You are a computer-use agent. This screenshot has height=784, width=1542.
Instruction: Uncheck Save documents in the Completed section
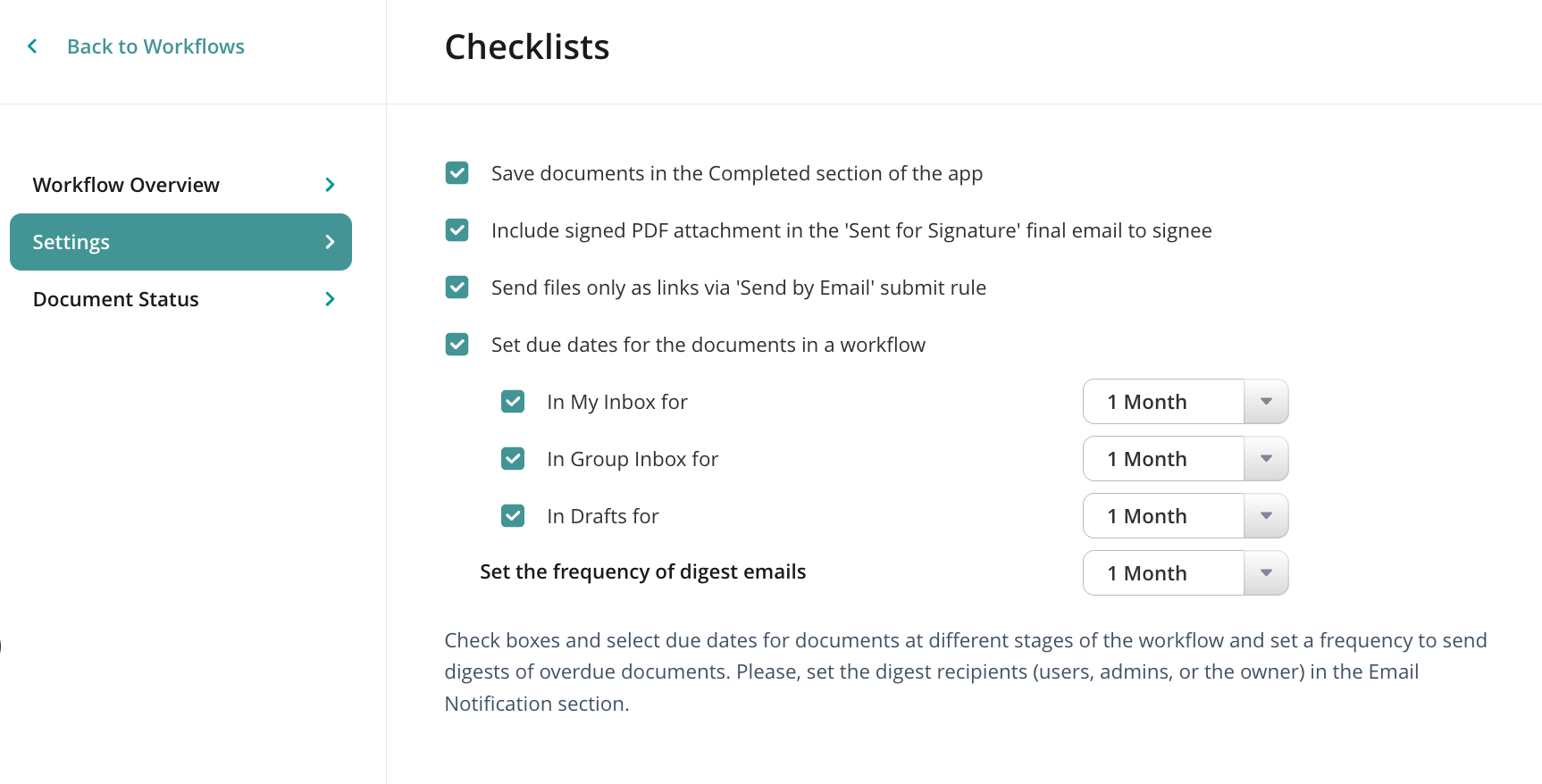[457, 173]
